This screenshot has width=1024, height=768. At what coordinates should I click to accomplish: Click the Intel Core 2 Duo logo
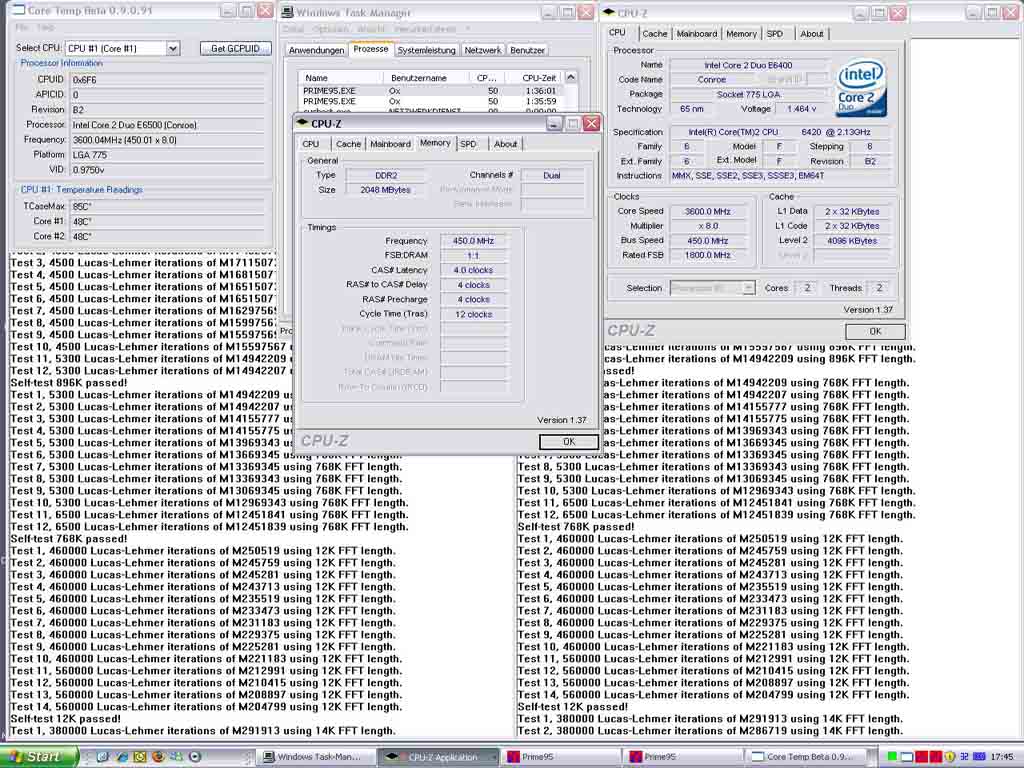point(861,89)
